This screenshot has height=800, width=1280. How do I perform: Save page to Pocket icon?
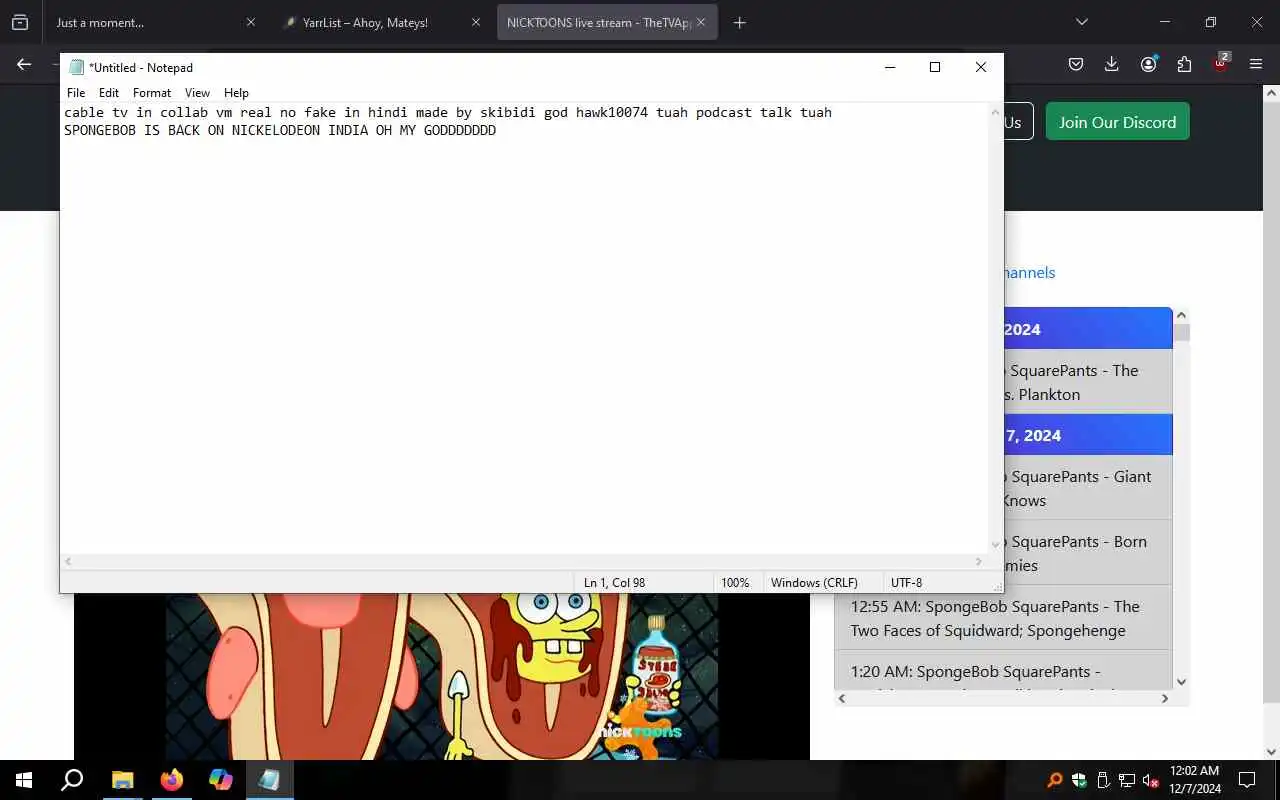(x=1076, y=64)
